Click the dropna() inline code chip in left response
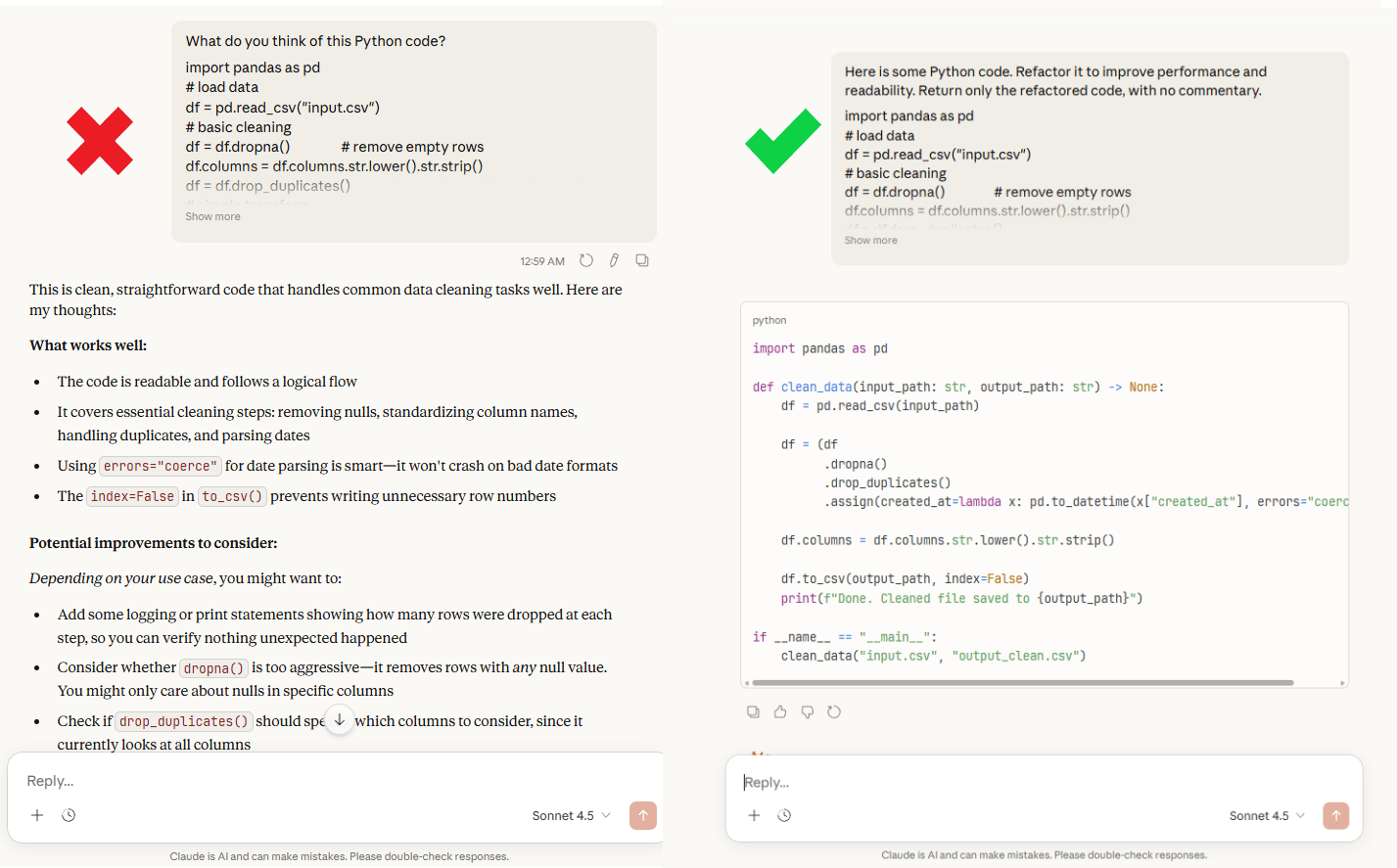 213,668
